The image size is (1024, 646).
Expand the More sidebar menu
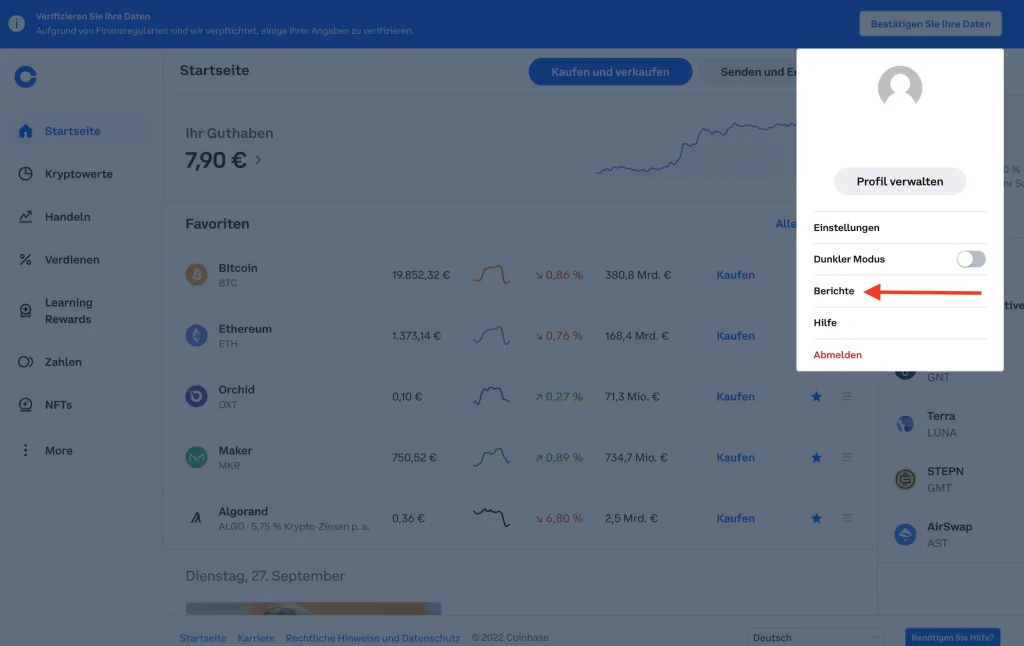click(x=58, y=451)
